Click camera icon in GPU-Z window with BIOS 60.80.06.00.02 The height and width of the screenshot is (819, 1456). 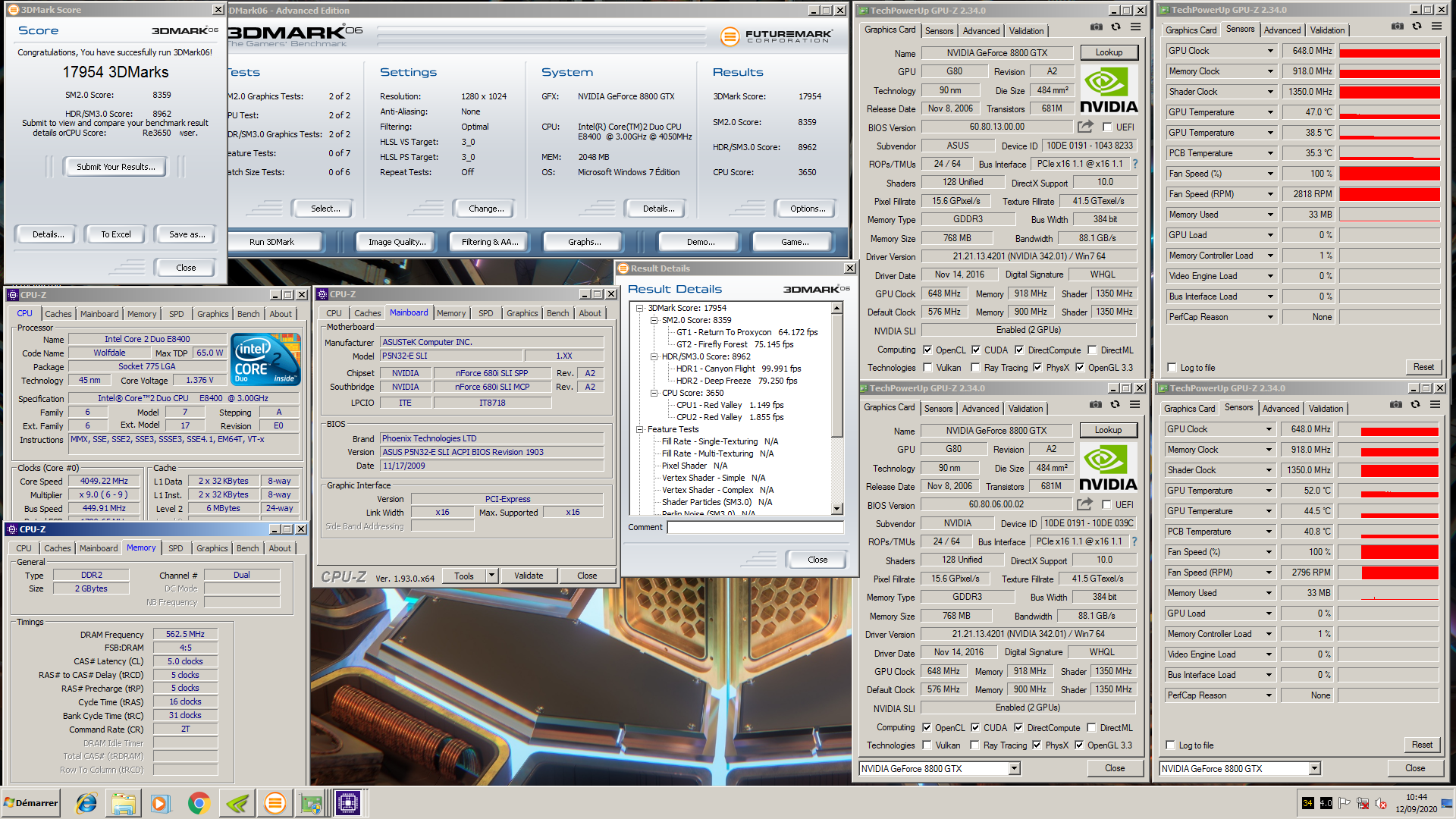click(1096, 405)
